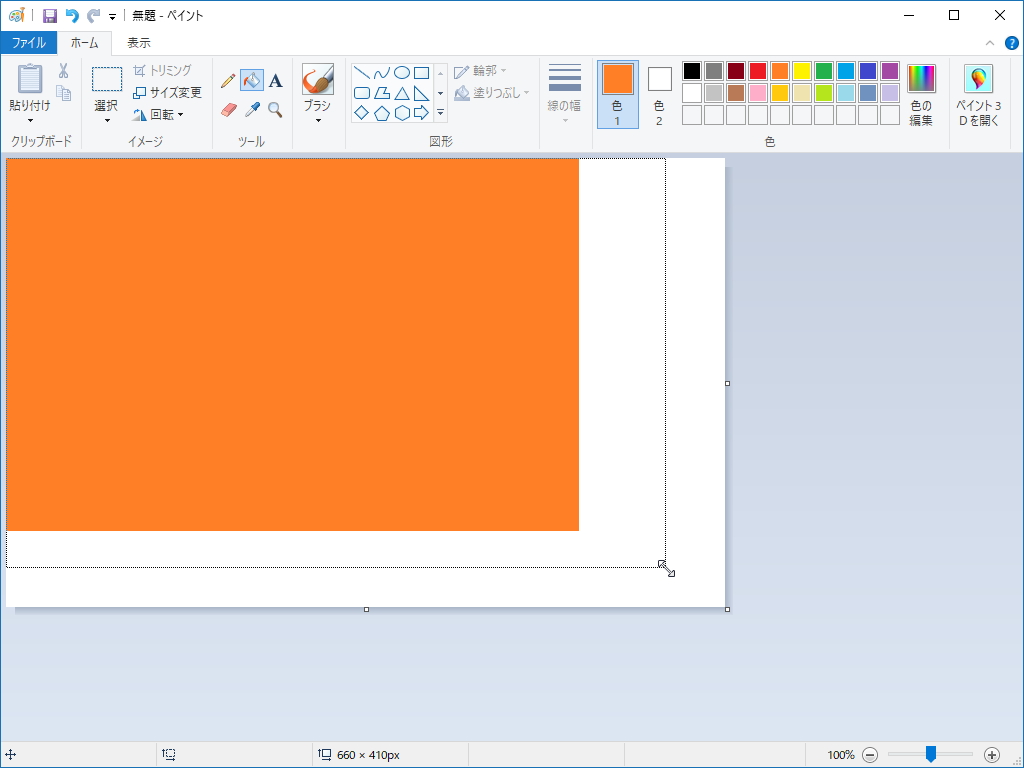Click Crop (トリミング) button

pyautogui.click(x=163, y=71)
